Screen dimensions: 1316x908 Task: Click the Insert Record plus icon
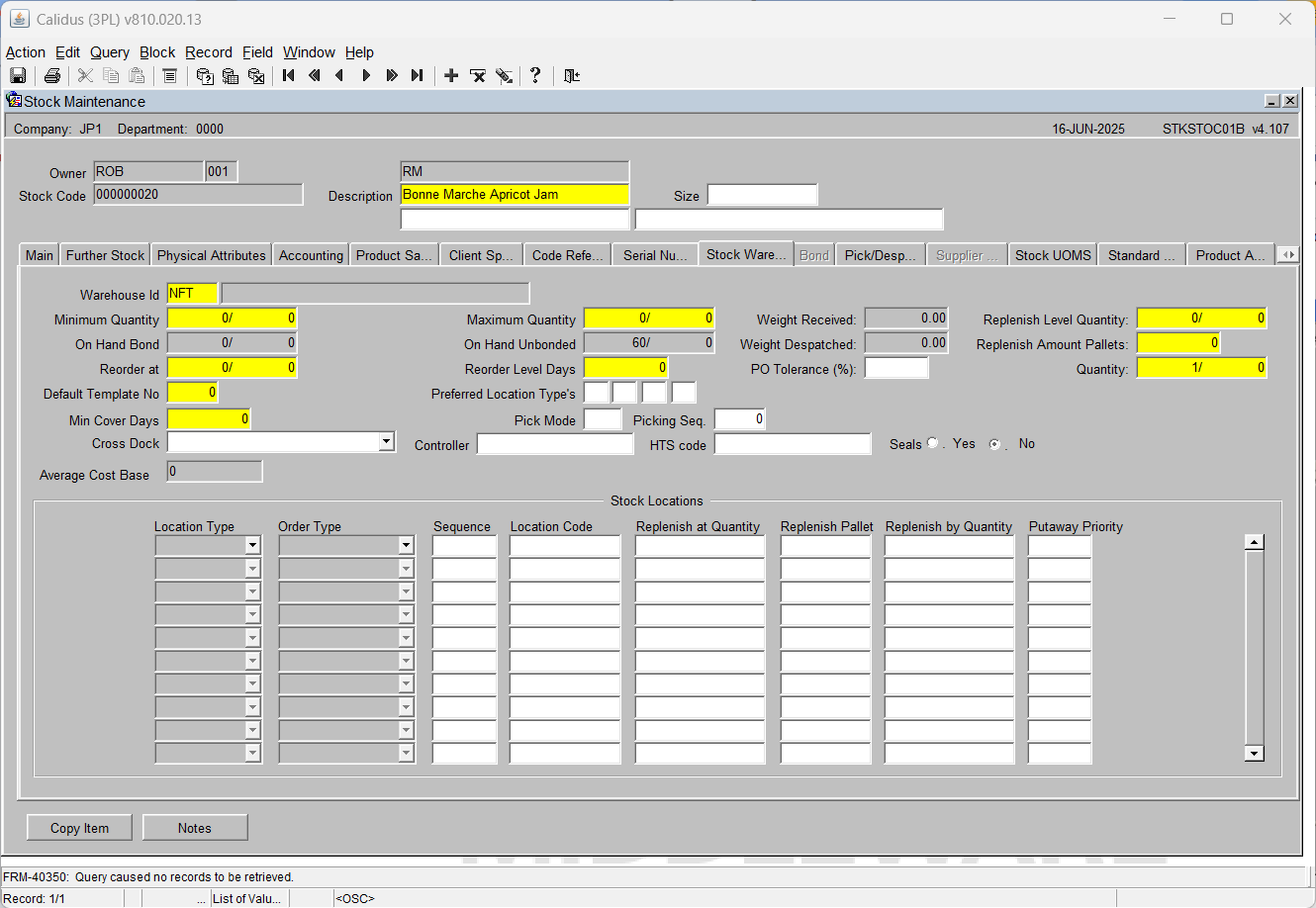coord(451,75)
